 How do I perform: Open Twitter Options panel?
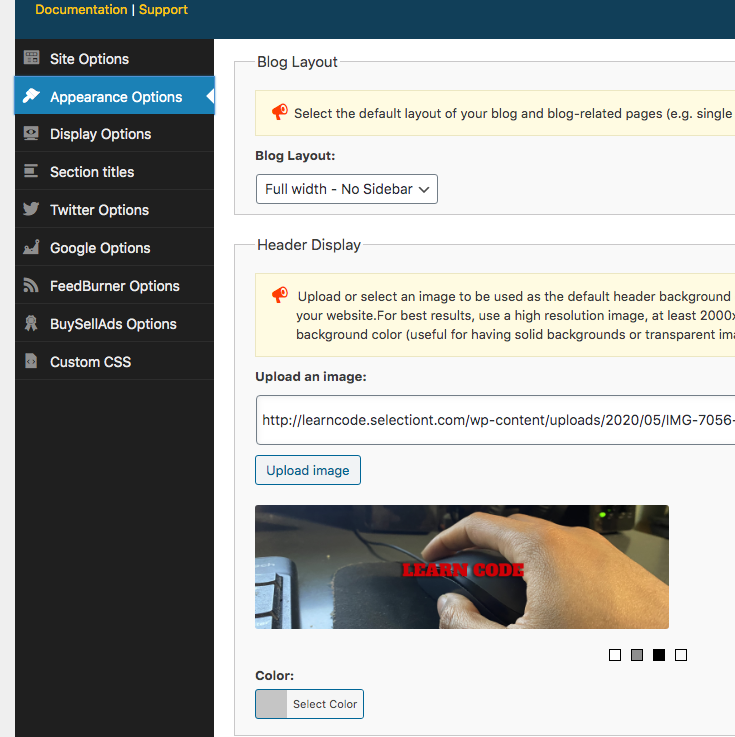click(114, 210)
